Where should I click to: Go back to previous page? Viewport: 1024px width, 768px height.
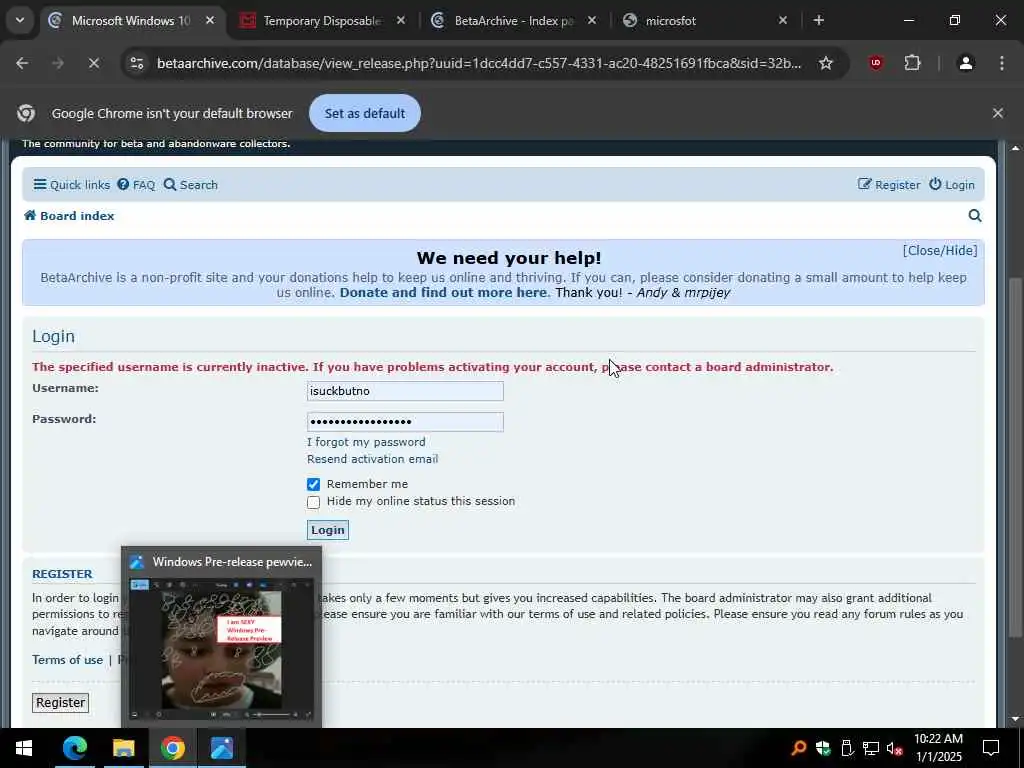point(22,63)
